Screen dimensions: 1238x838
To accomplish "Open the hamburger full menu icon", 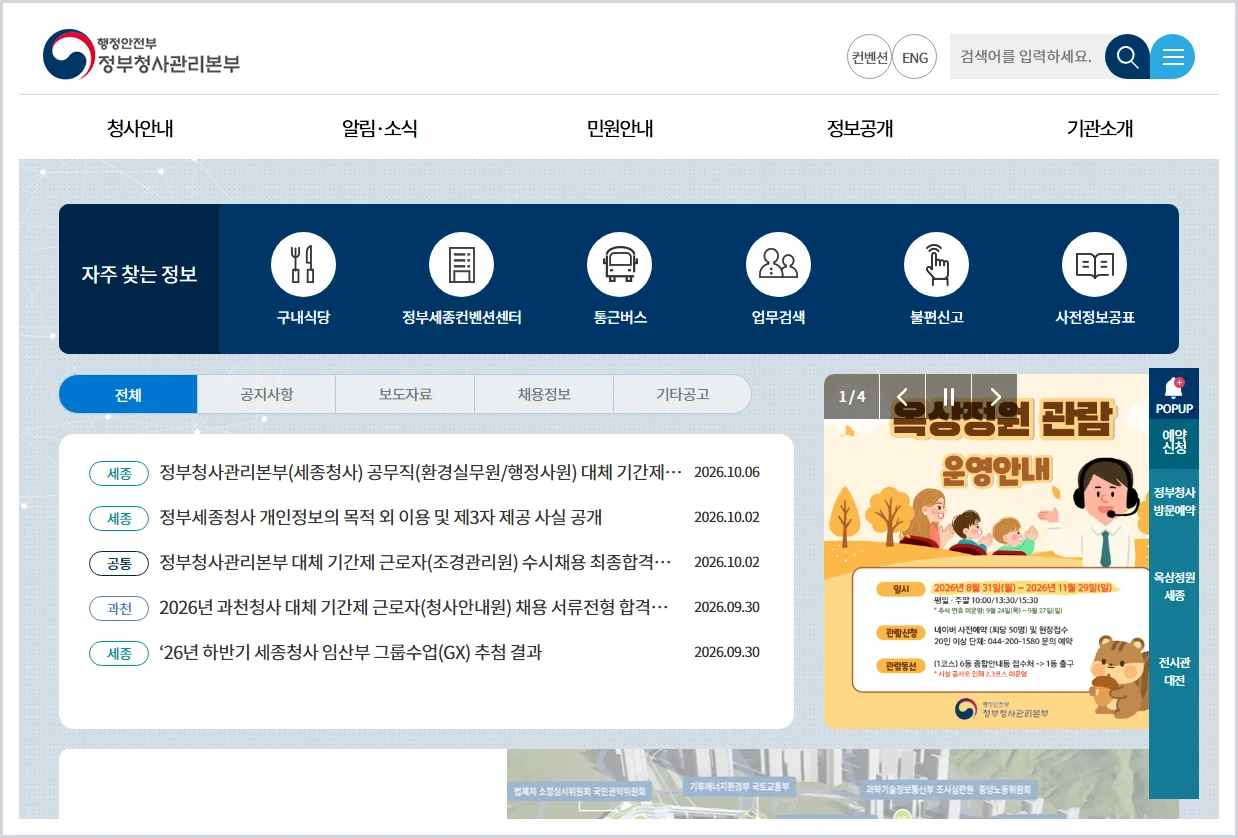I will coord(1172,57).
